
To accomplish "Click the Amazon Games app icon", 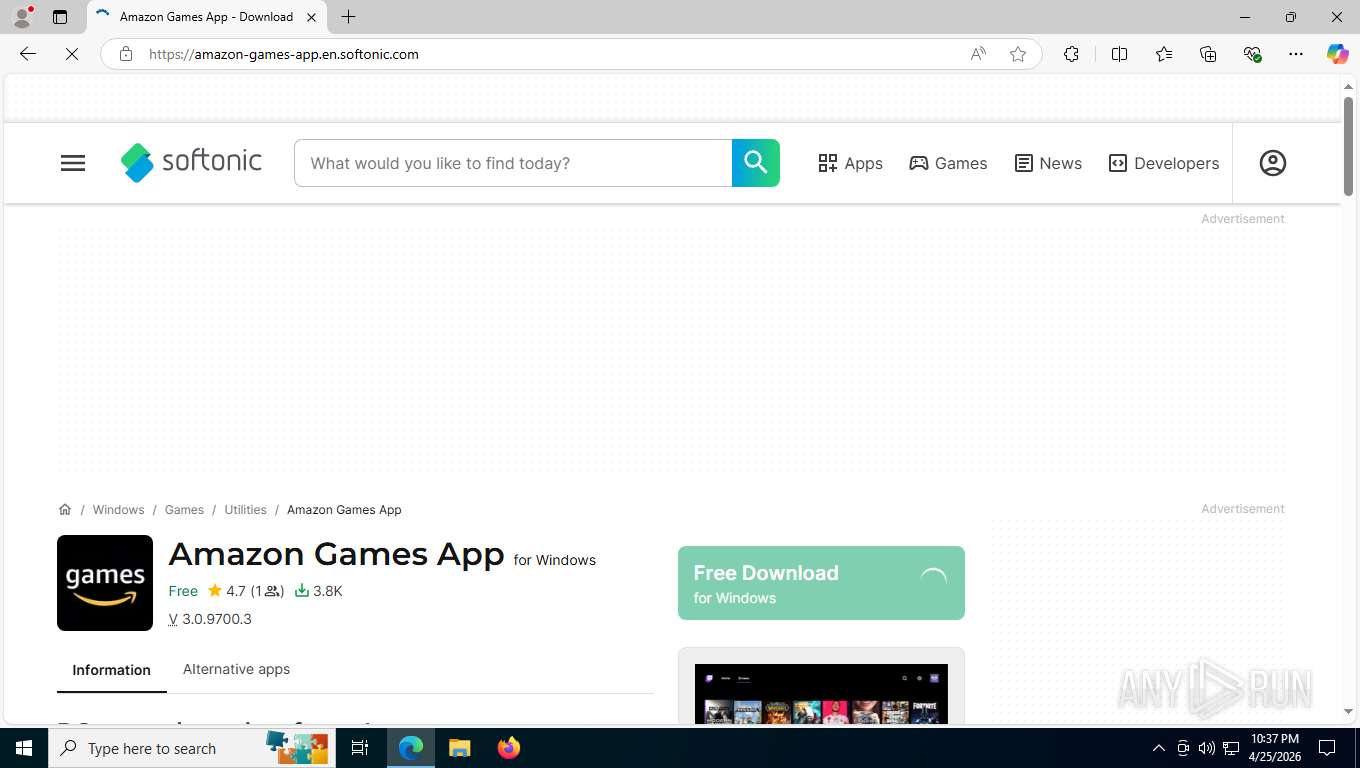I will pyautogui.click(x=105, y=583).
